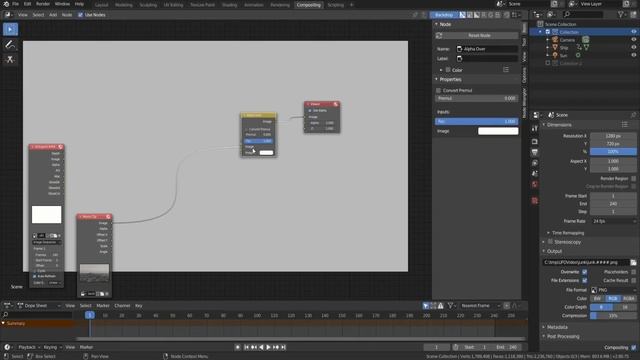Image resolution: width=640 pixels, height=360 pixels.
Task: Select BW color mode button
Action: pyautogui.click(x=598, y=298)
